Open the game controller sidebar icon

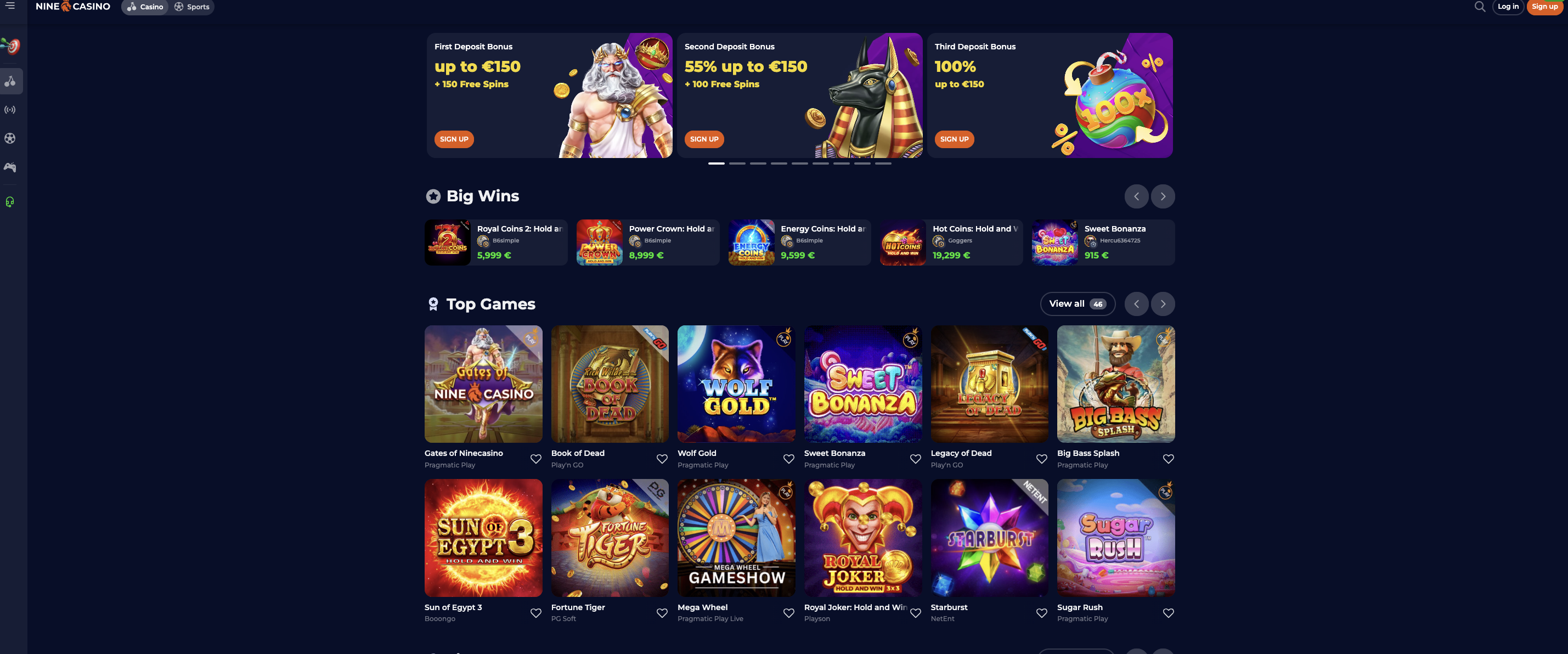(x=10, y=167)
